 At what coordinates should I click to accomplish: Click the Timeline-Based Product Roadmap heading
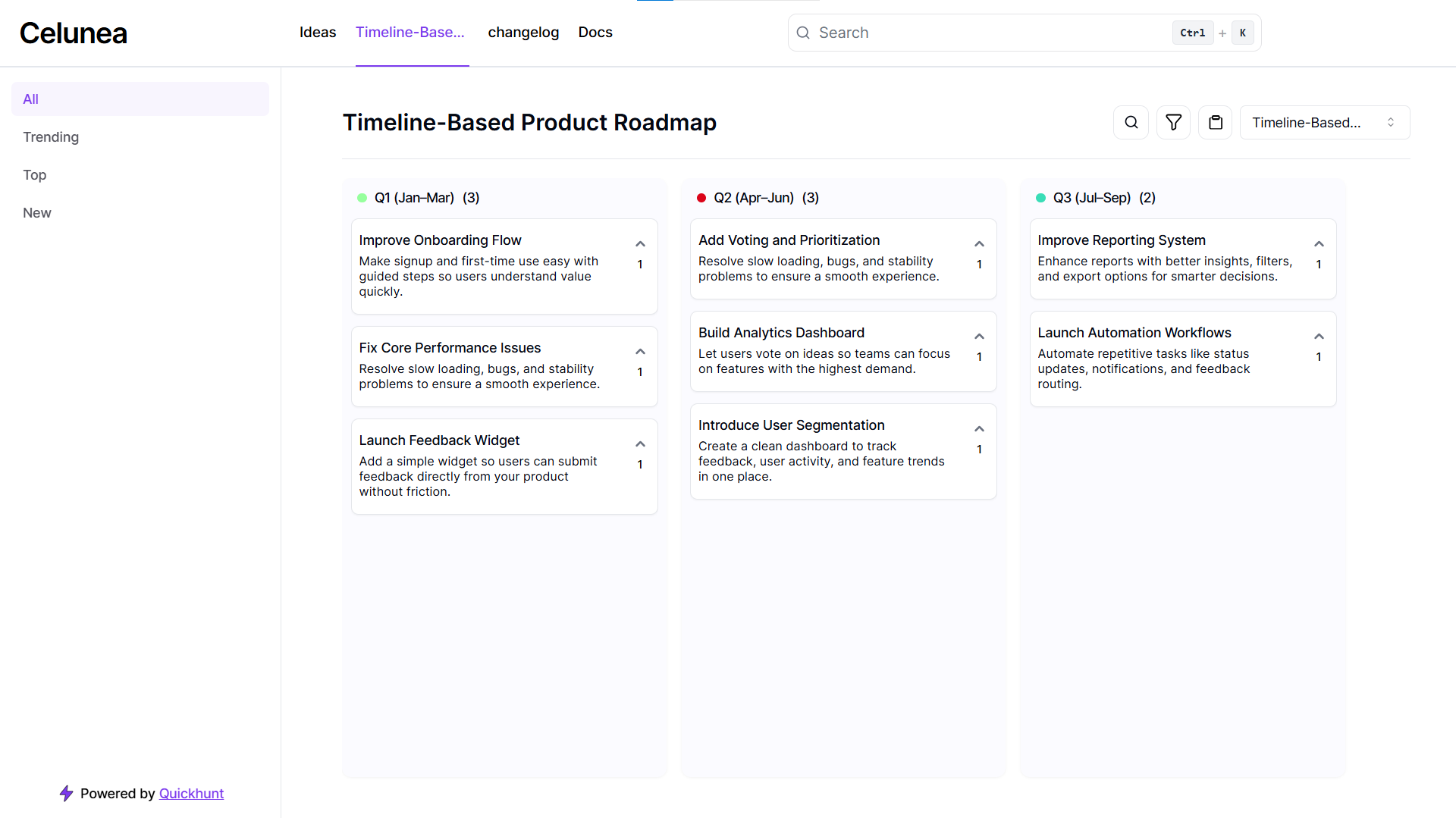(x=529, y=122)
